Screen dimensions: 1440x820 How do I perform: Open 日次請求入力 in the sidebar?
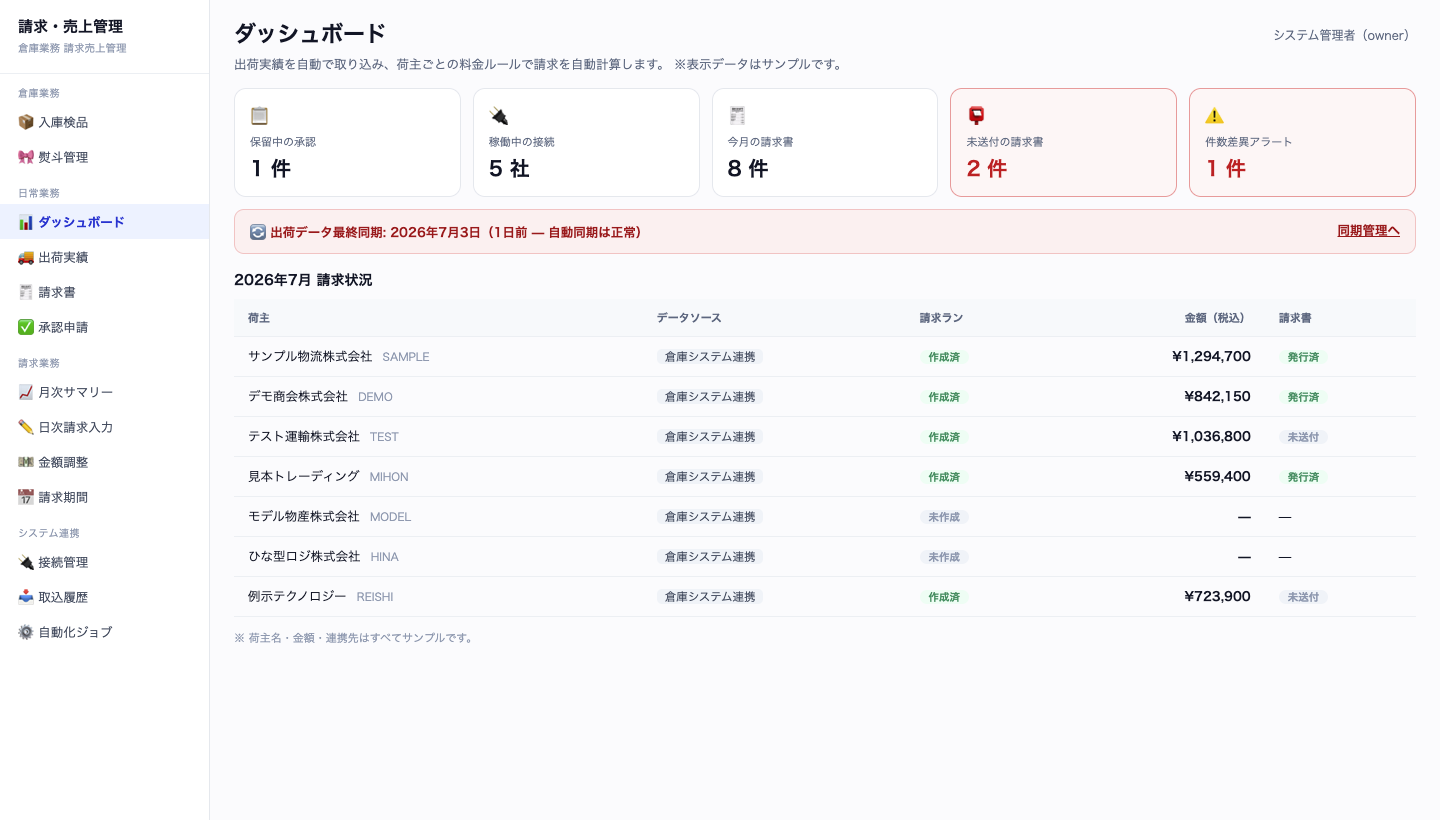click(105, 427)
